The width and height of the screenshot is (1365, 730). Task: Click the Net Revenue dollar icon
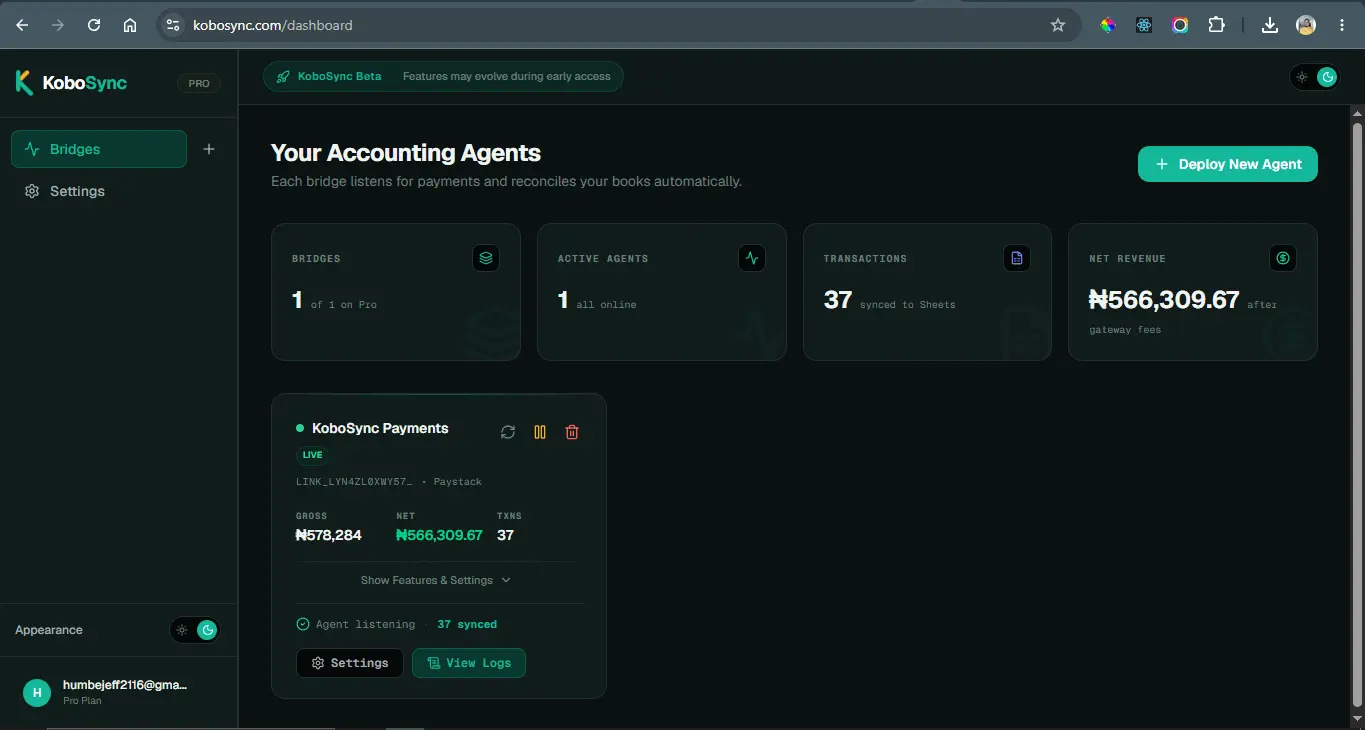(x=1283, y=258)
